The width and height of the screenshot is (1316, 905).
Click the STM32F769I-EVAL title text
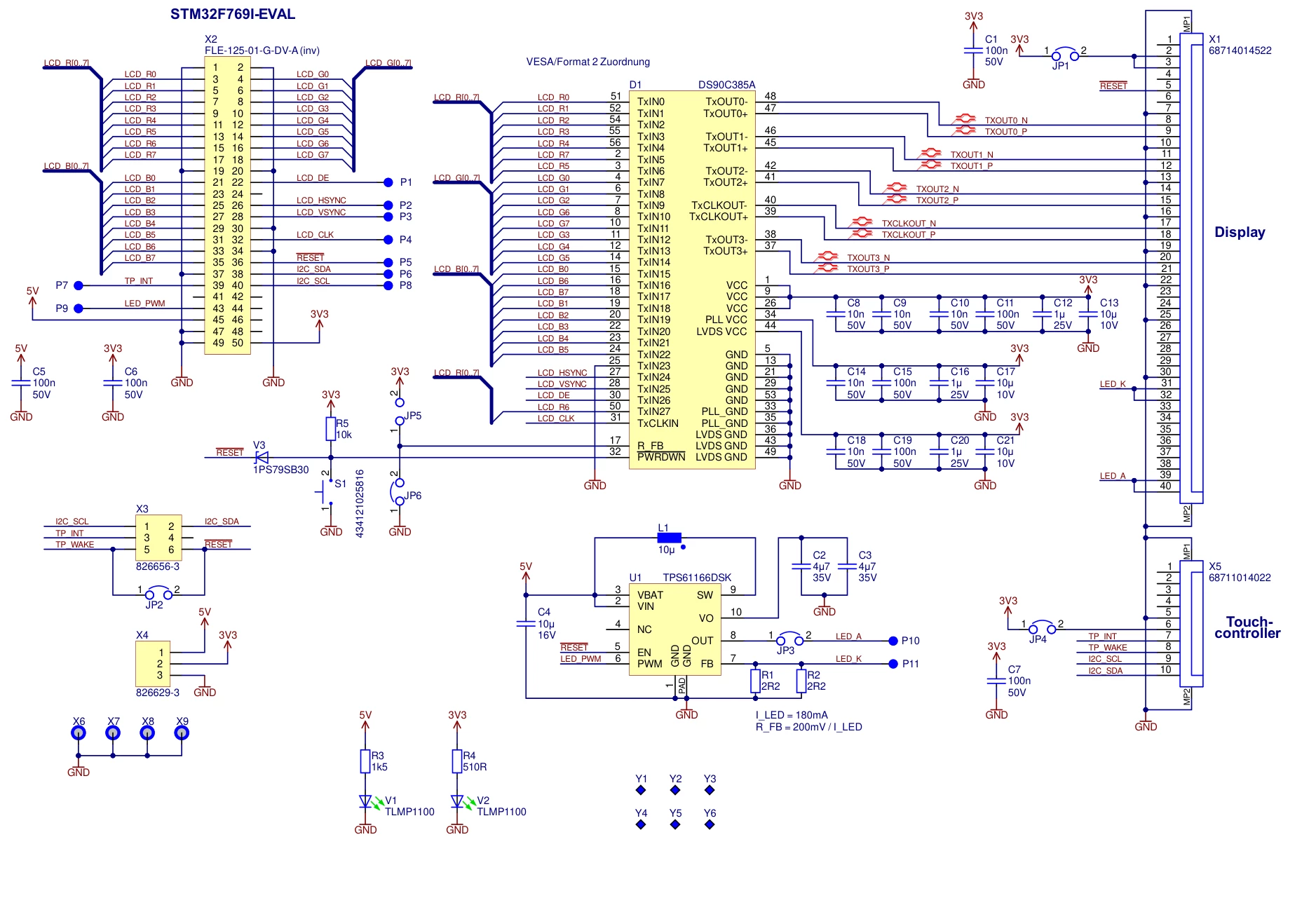pyautogui.click(x=233, y=14)
